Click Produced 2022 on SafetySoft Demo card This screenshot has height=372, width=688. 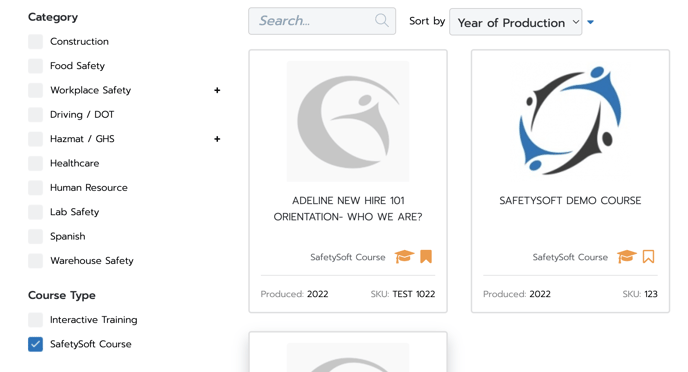coord(517,294)
